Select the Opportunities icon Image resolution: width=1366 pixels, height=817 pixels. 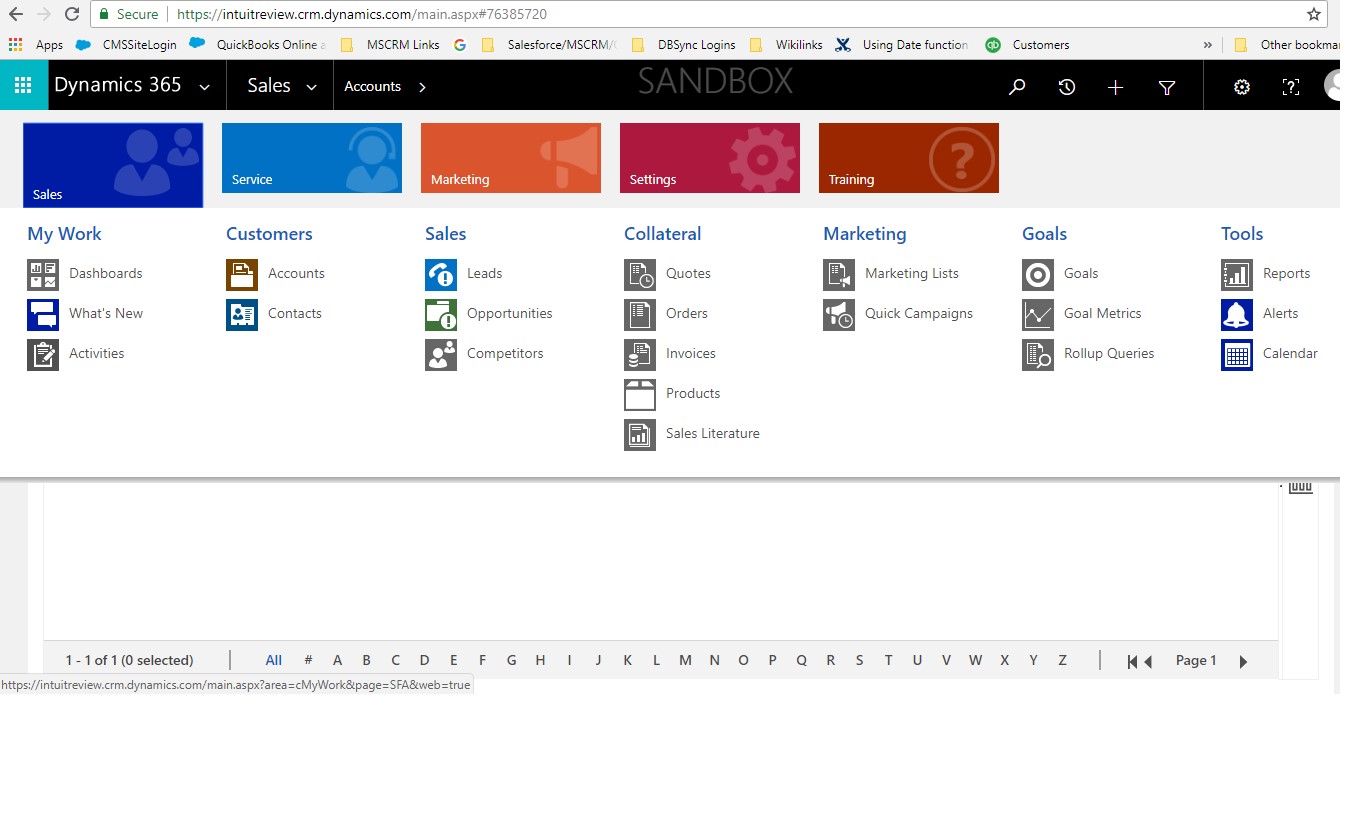tap(441, 314)
